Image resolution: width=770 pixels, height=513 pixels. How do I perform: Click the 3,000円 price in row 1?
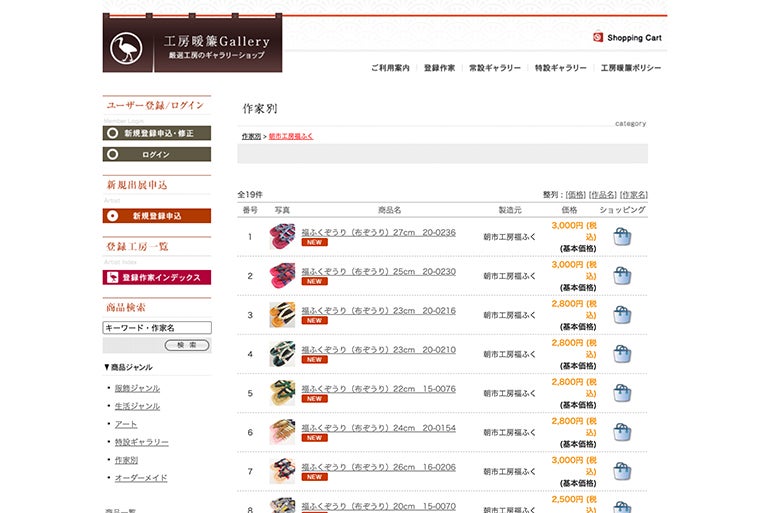[x=574, y=231]
